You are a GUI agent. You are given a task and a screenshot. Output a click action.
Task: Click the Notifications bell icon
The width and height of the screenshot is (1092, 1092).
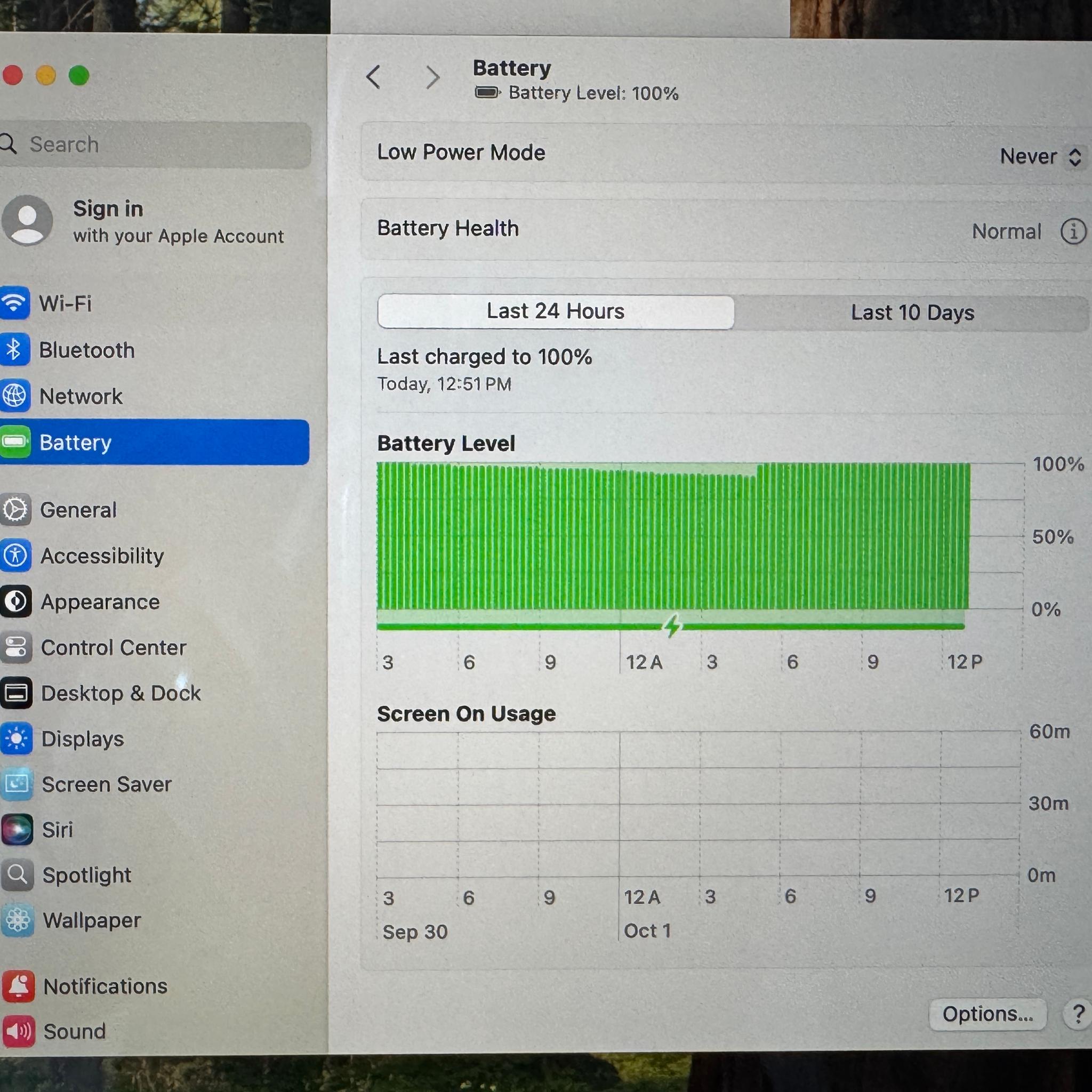[x=19, y=986]
